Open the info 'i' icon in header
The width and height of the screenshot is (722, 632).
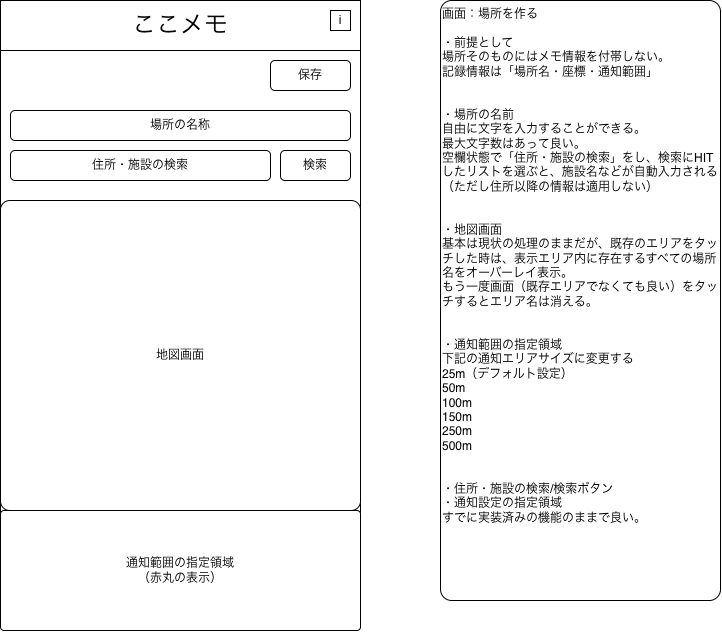pyautogui.click(x=340, y=20)
